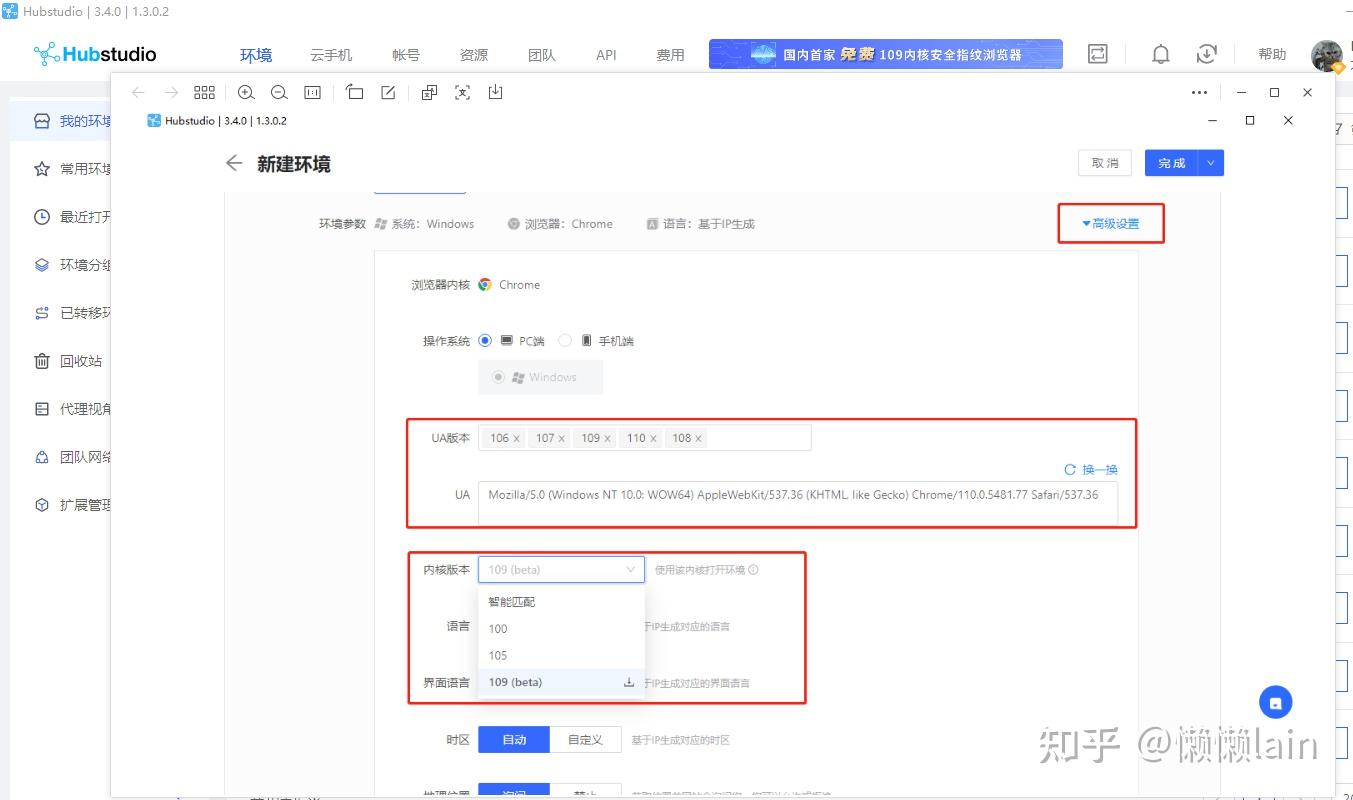Save the image with the download icon
The image size is (1353, 800).
(x=495, y=92)
